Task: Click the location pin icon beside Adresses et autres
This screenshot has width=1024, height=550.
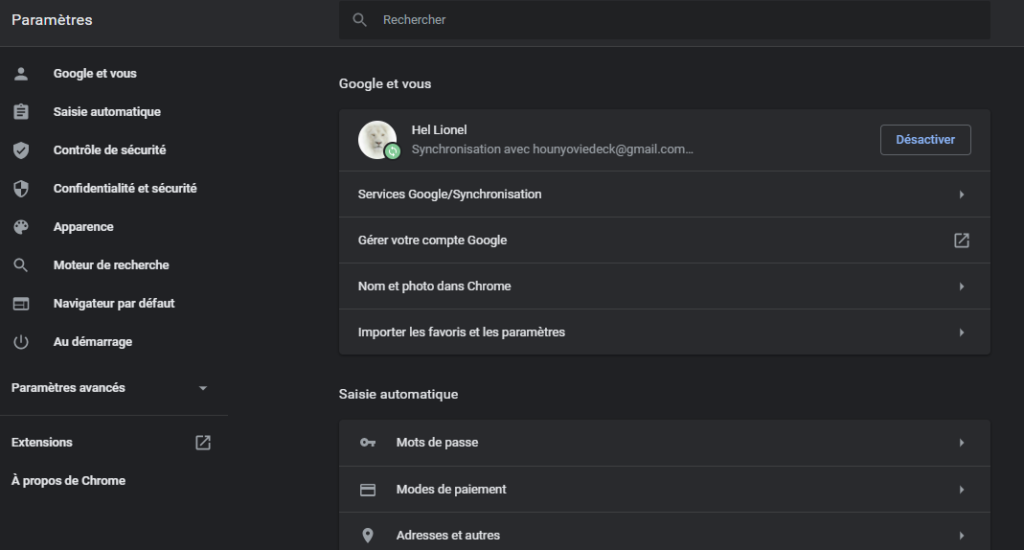Action: pos(368,536)
